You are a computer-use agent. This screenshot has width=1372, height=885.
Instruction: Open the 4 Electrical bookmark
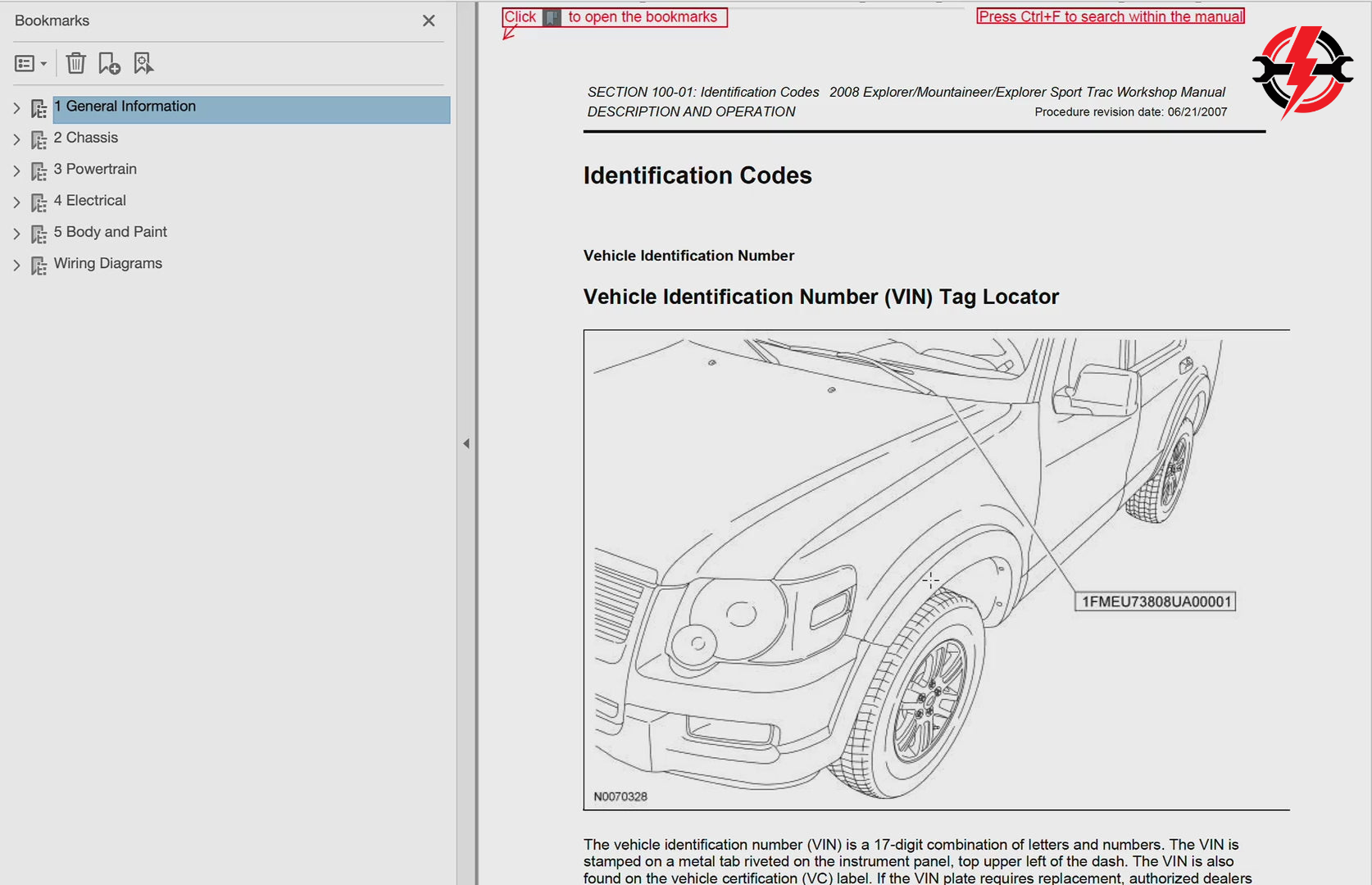coord(90,200)
